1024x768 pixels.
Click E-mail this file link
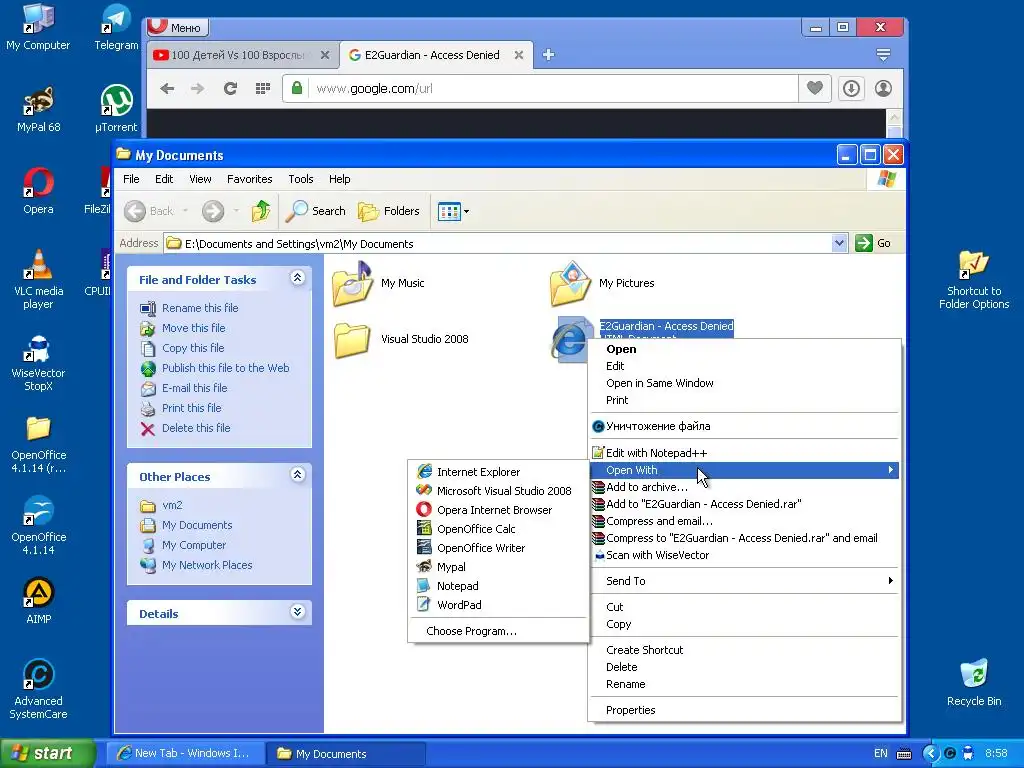[x=195, y=388]
